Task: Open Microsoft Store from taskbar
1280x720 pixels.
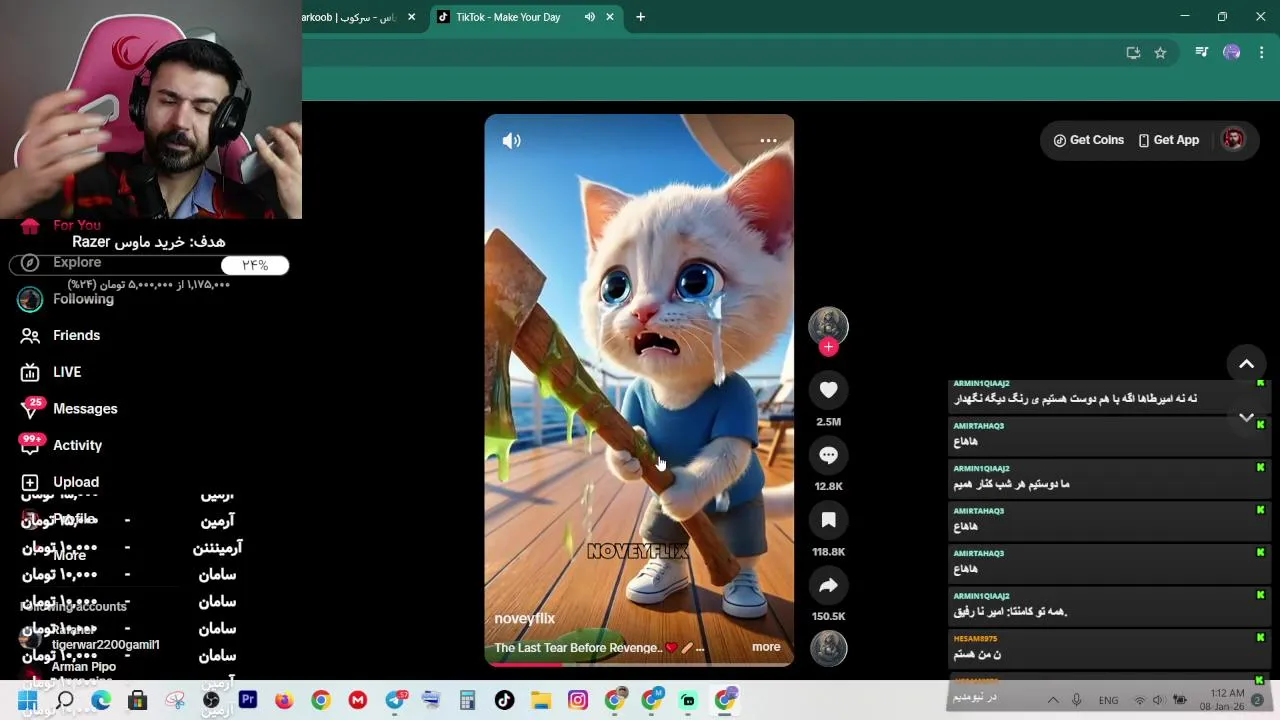Action: click(x=138, y=700)
